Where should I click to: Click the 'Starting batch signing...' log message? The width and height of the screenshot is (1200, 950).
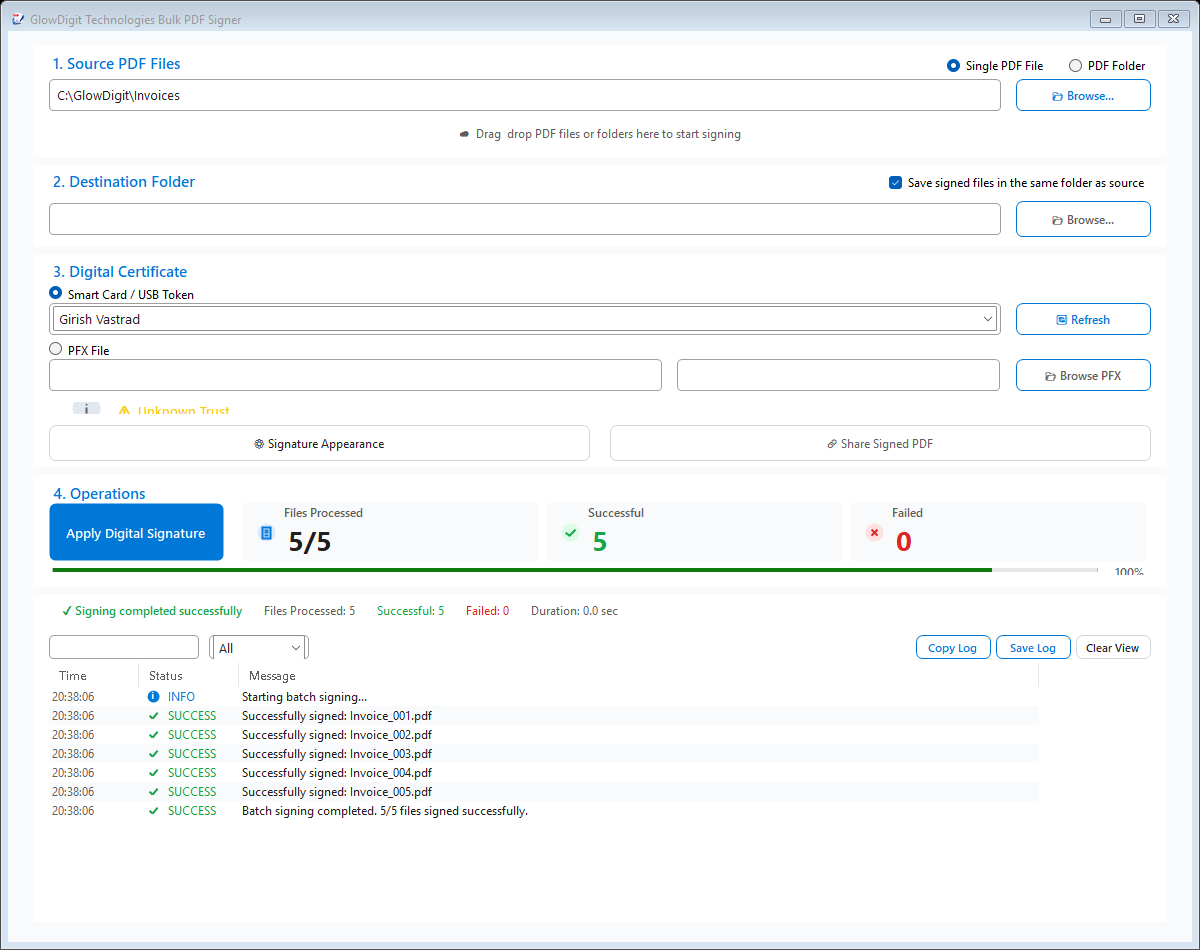(x=304, y=696)
